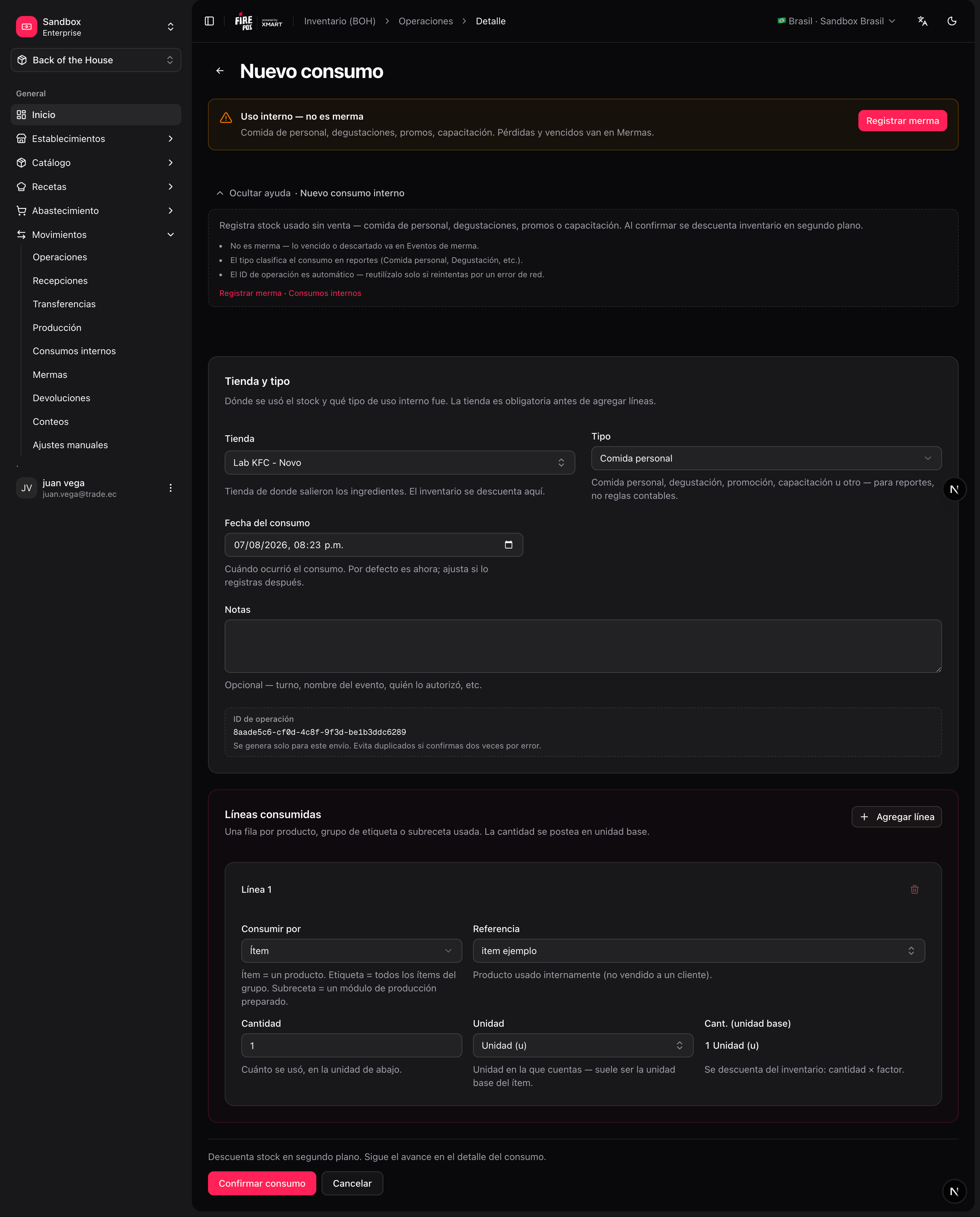The height and width of the screenshot is (1217, 980).
Task: Open Devoluciones submenu item
Action: click(x=62, y=398)
